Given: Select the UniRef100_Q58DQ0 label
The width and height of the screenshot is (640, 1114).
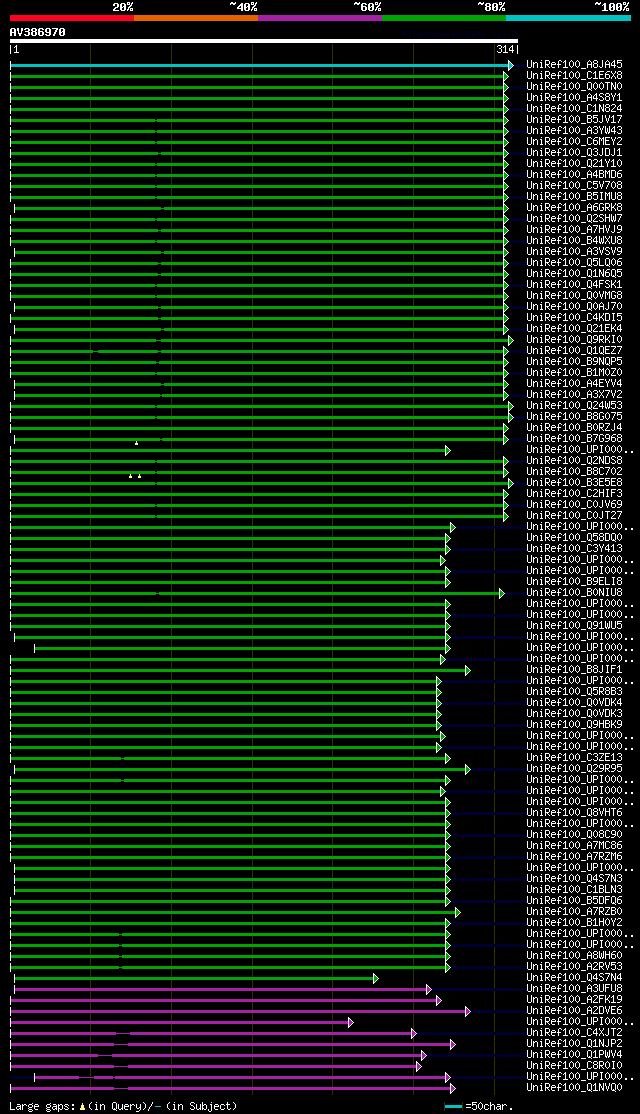Looking at the screenshot, I should tap(575, 538).
